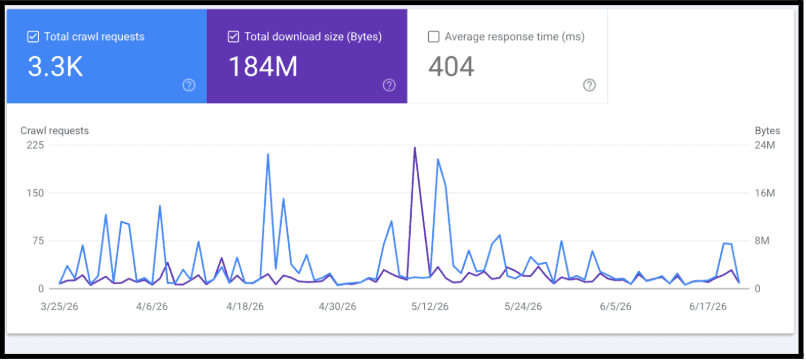Screen dimensions: 806x360
Task: Click the Total download size (Bytes) label
Action: 313,37
